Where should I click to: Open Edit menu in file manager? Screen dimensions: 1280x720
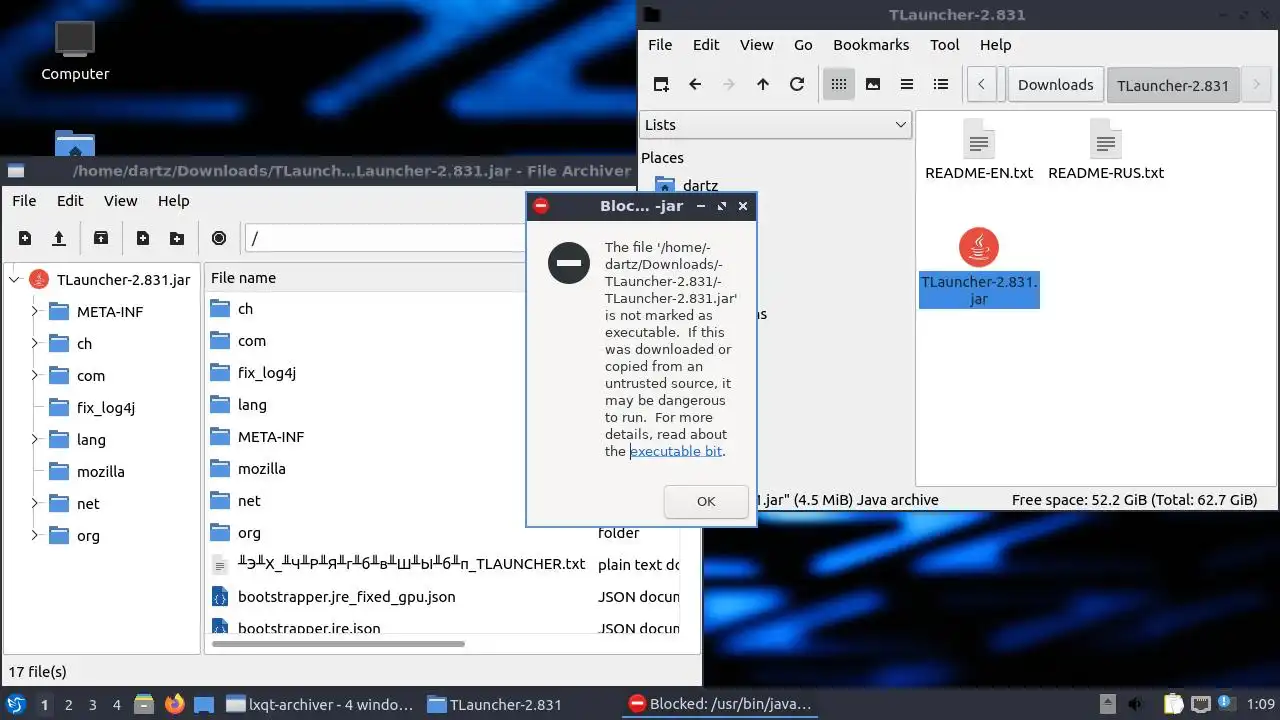(706, 45)
